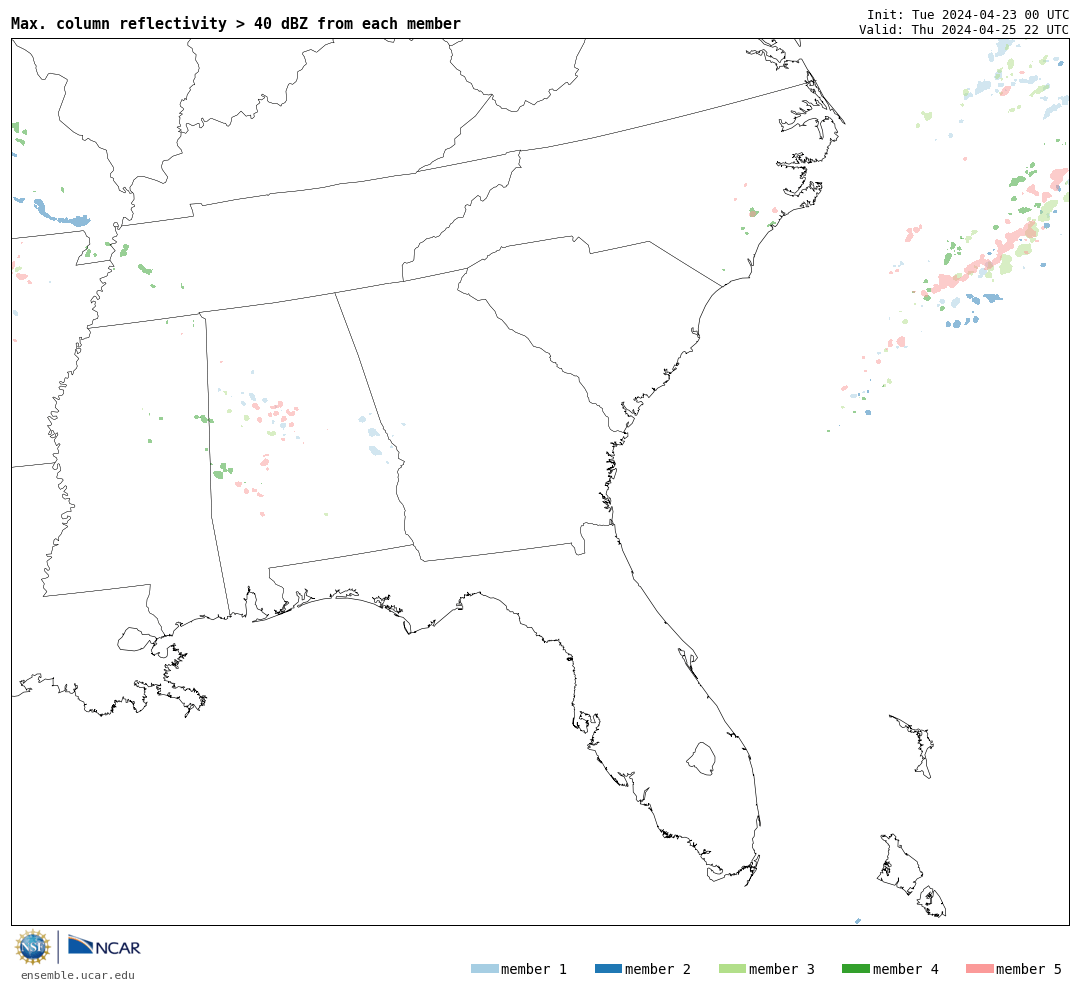Click the member 2 dark blue swatch
Image resolution: width=1080 pixels, height=988 pixels.
608,968
